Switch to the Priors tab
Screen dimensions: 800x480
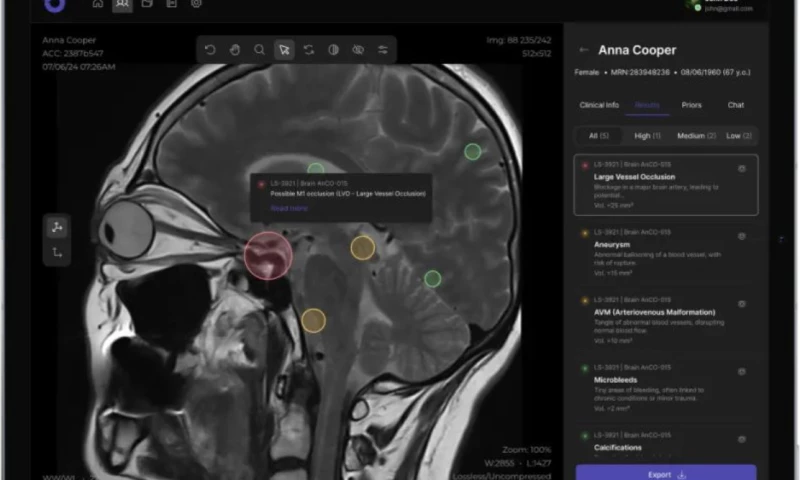691,105
